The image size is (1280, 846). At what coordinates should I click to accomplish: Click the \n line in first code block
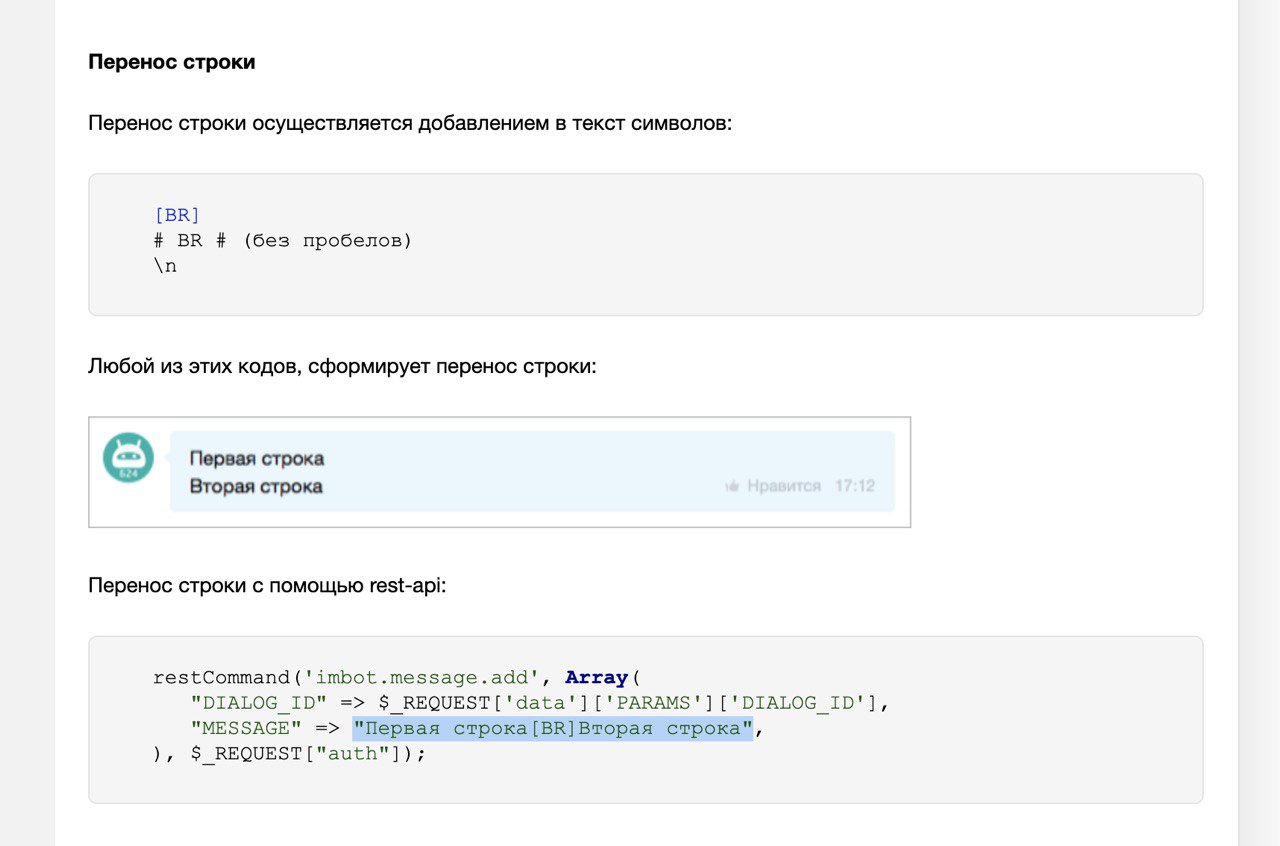(166, 267)
